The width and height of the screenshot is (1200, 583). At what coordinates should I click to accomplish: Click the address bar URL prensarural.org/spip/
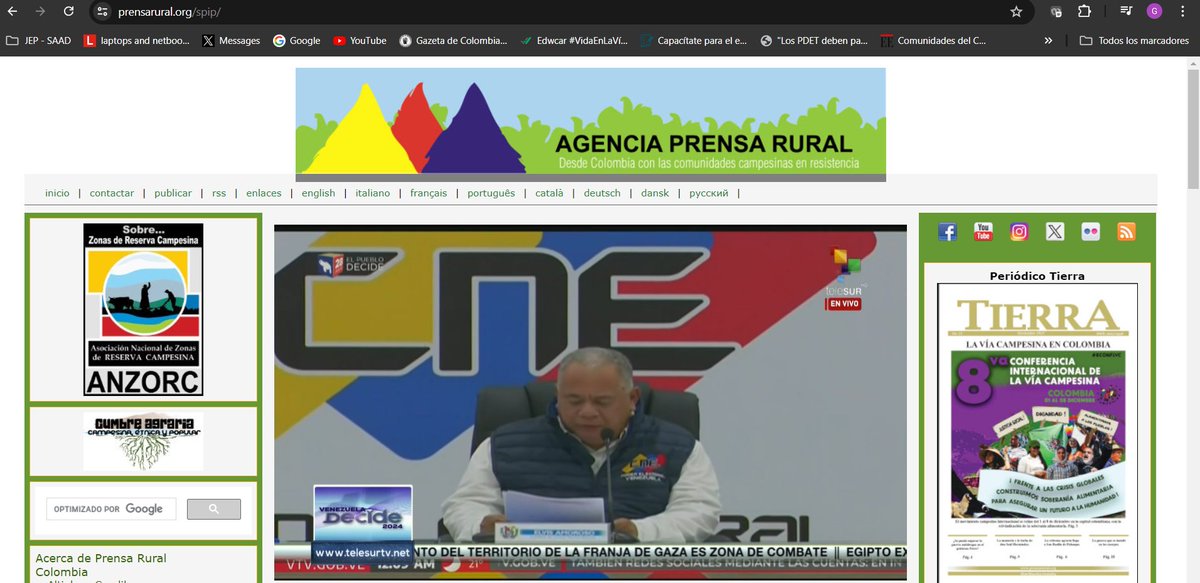(168, 12)
